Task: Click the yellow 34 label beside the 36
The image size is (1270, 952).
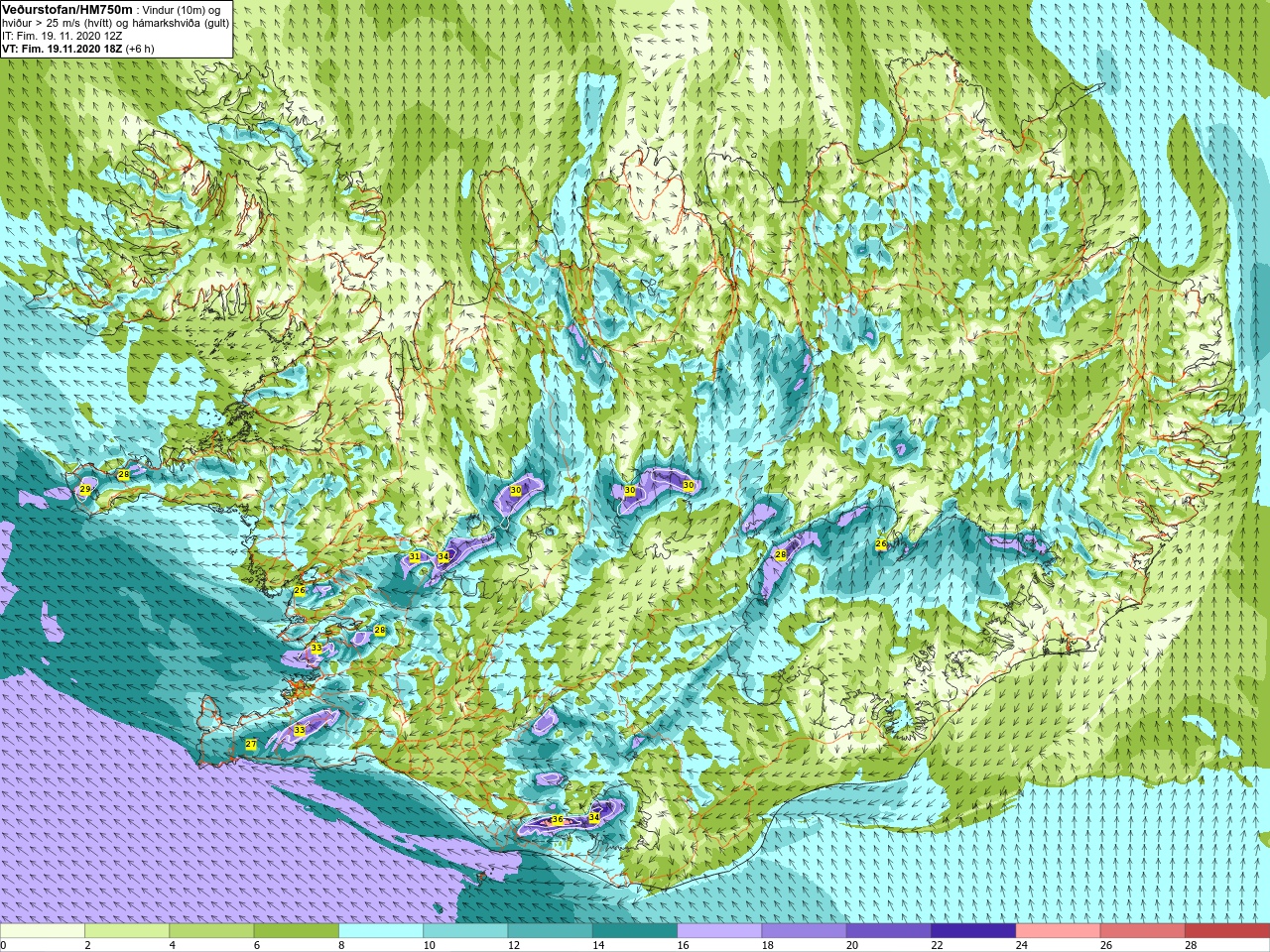Action: [x=594, y=817]
